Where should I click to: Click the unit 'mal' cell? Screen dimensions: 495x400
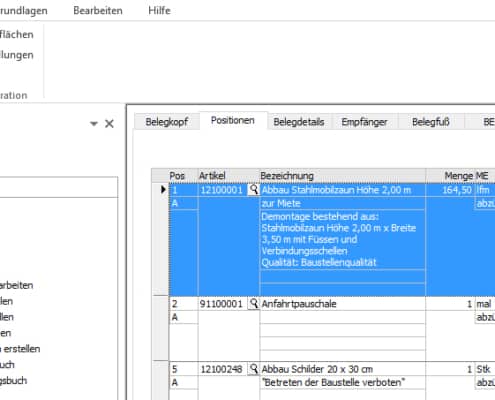coord(485,304)
